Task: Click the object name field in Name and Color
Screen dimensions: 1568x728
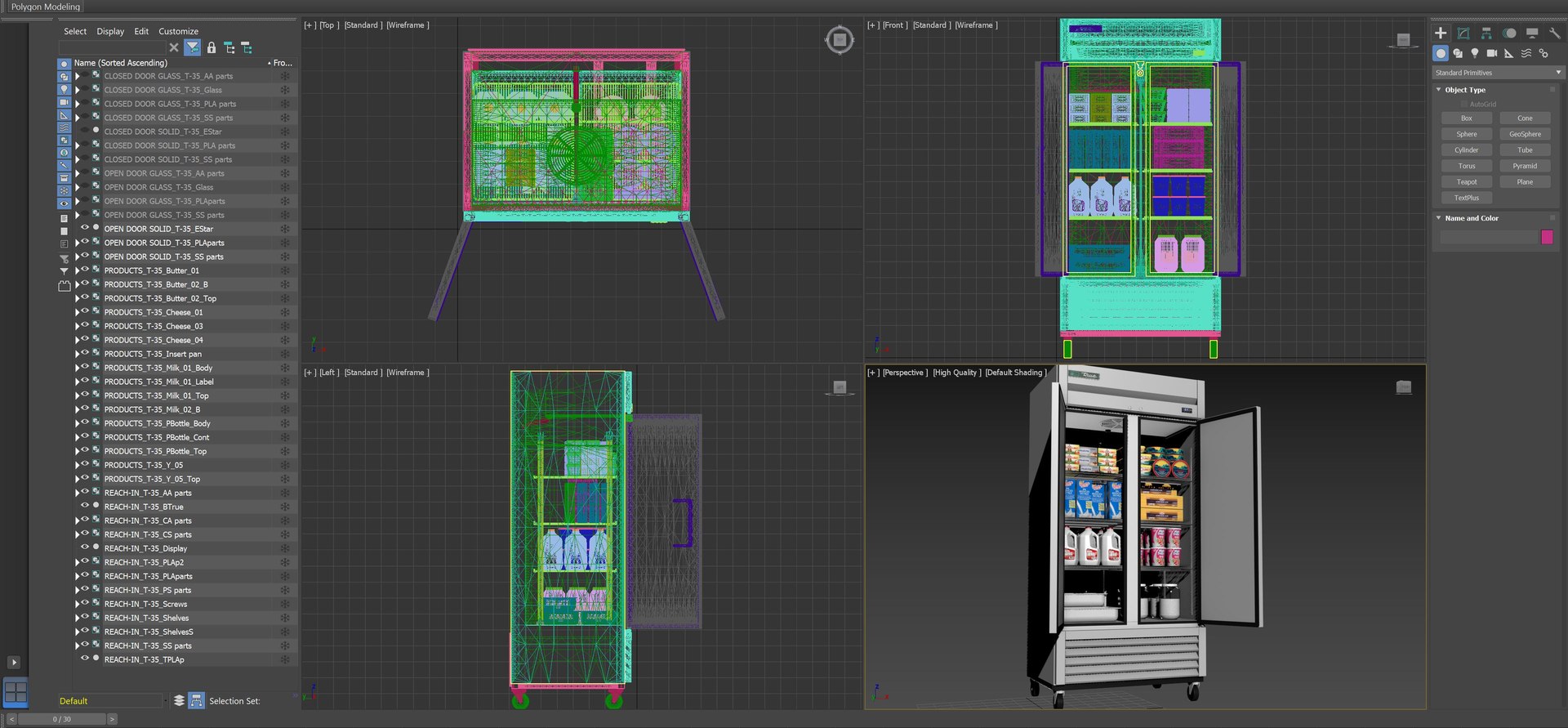Action: [x=1489, y=237]
